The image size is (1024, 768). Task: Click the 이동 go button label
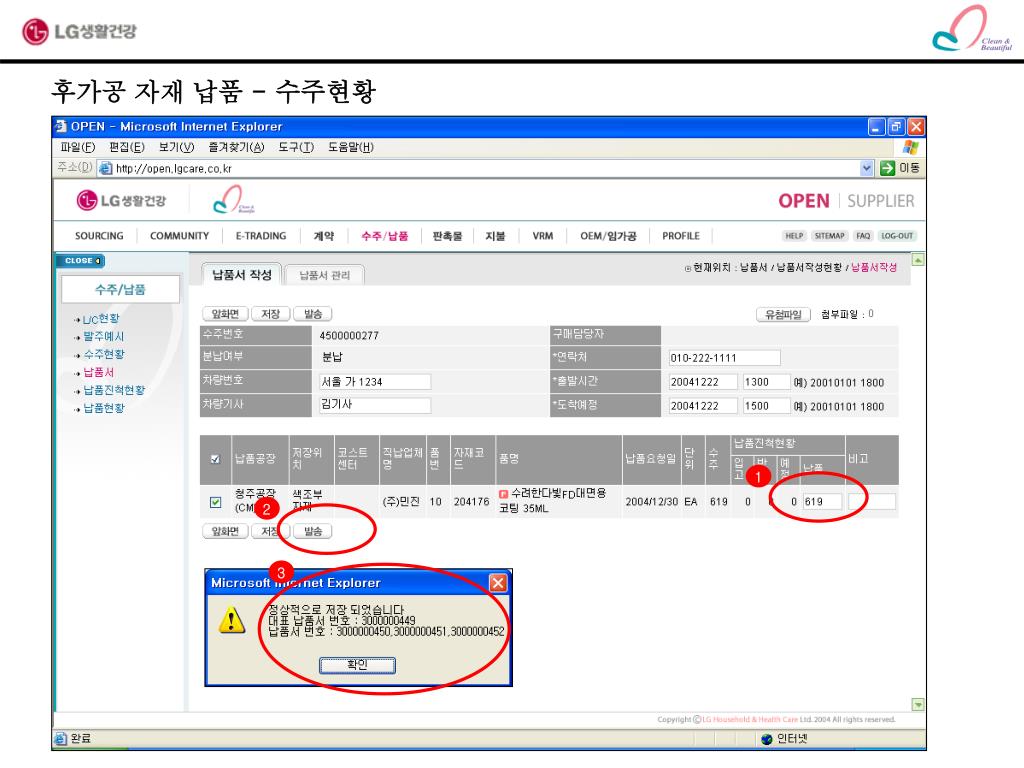[910, 168]
